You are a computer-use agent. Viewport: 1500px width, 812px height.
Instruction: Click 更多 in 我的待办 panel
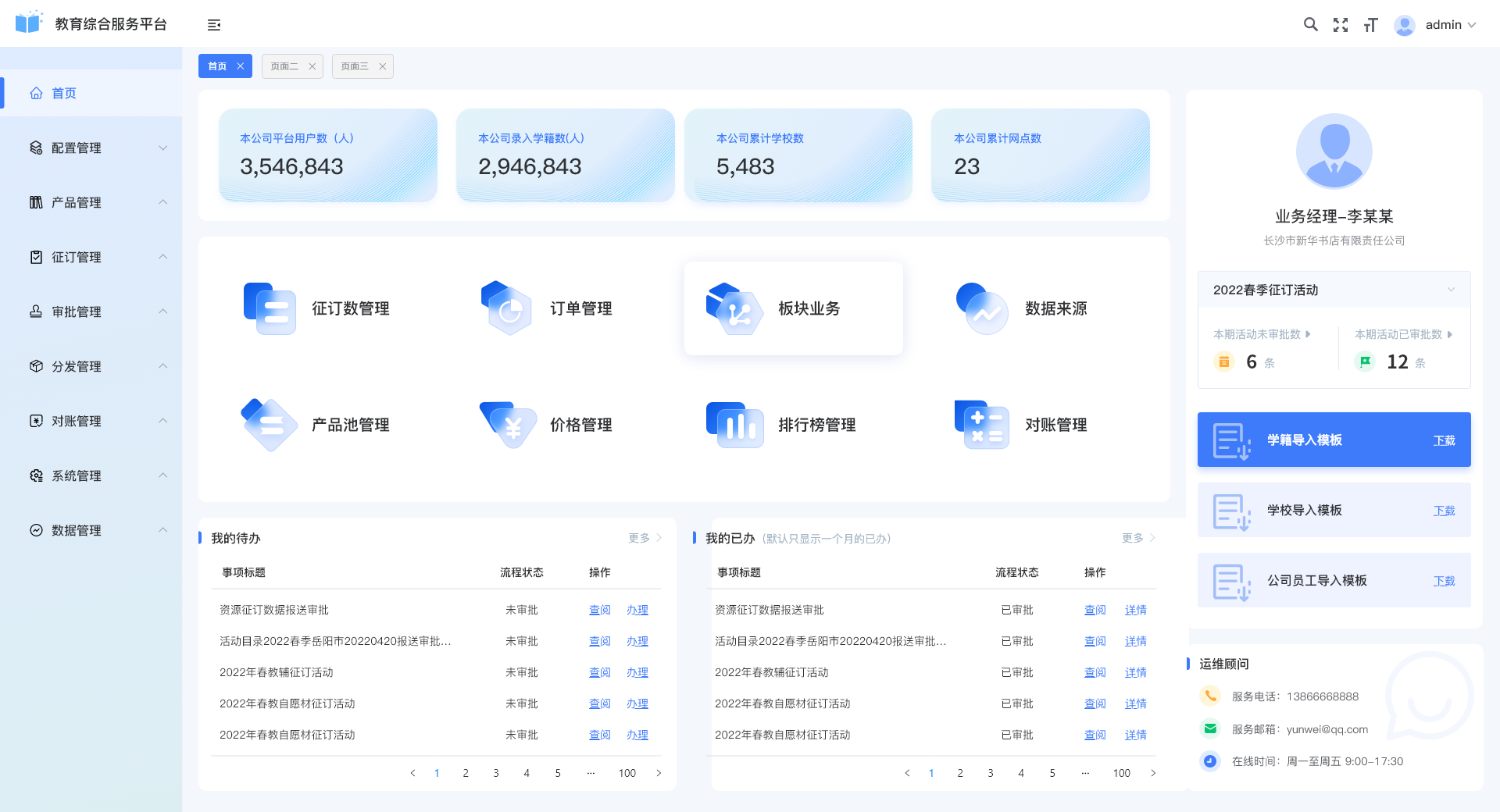(x=645, y=538)
